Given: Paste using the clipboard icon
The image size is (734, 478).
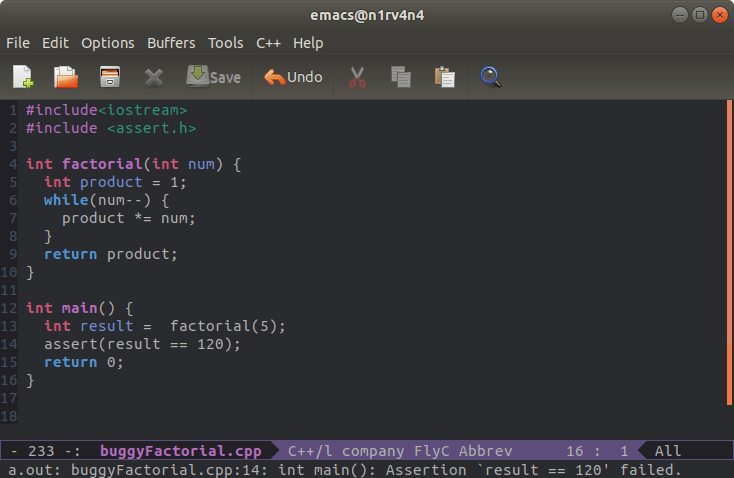Looking at the screenshot, I should click(x=445, y=76).
